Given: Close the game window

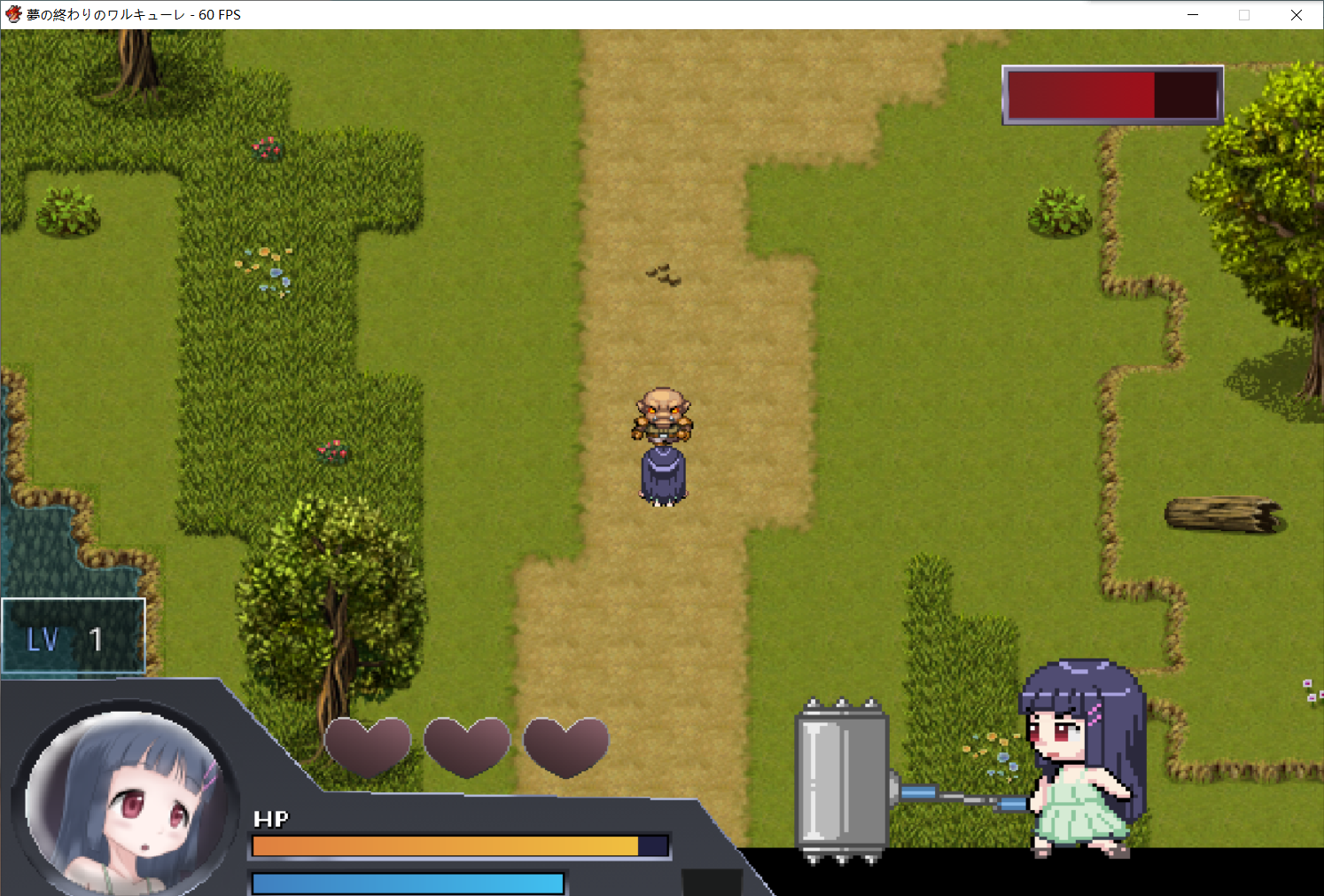Looking at the screenshot, I should pyautogui.click(x=1297, y=15).
